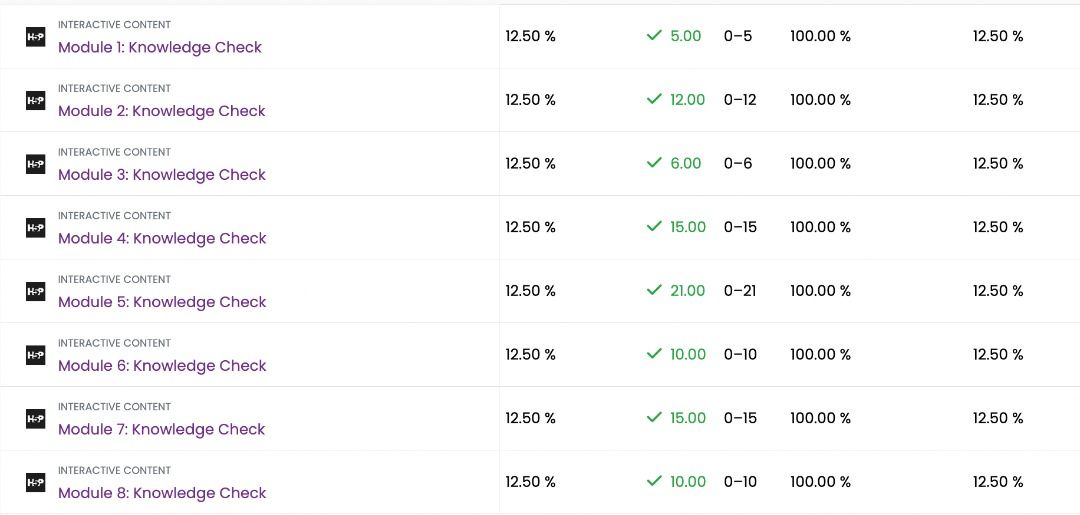Image resolution: width=1080 pixels, height=515 pixels.
Task: Click the H5P icon beside Module 2
Action: [35, 100]
